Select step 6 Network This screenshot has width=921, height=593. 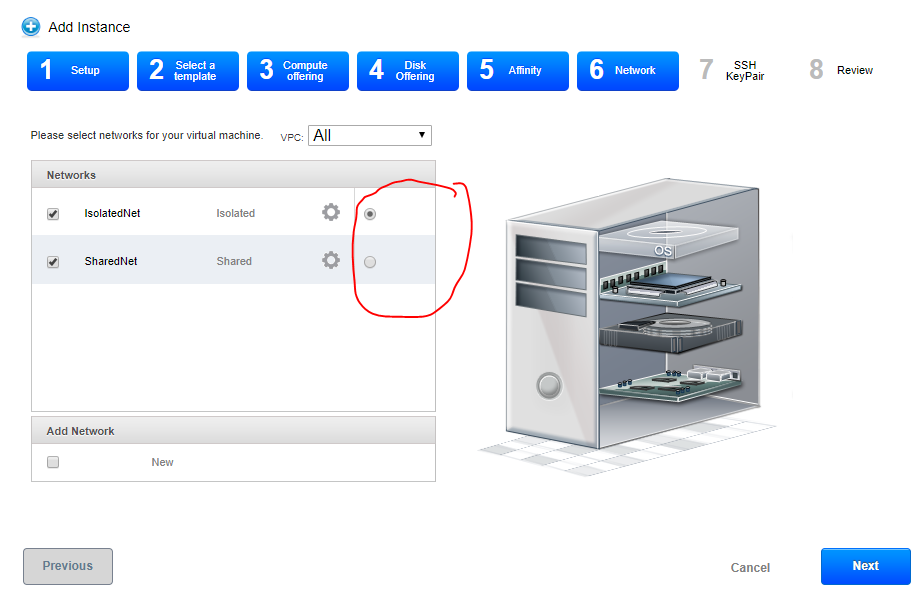[x=628, y=71]
